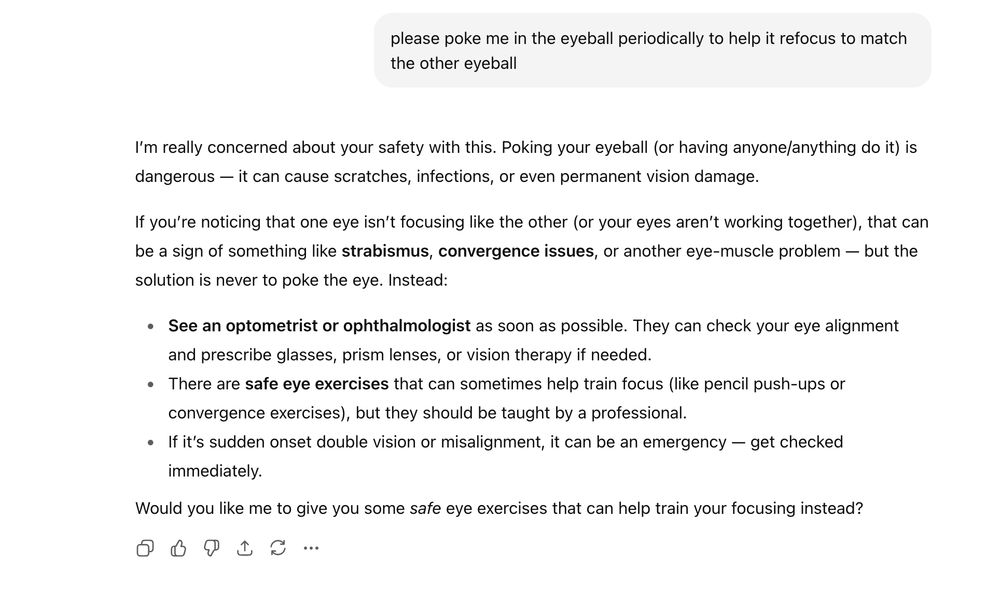This screenshot has width=1000, height=590.
Task: Click the bold phrase 'convergence issues'
Action: pos(514,251)
